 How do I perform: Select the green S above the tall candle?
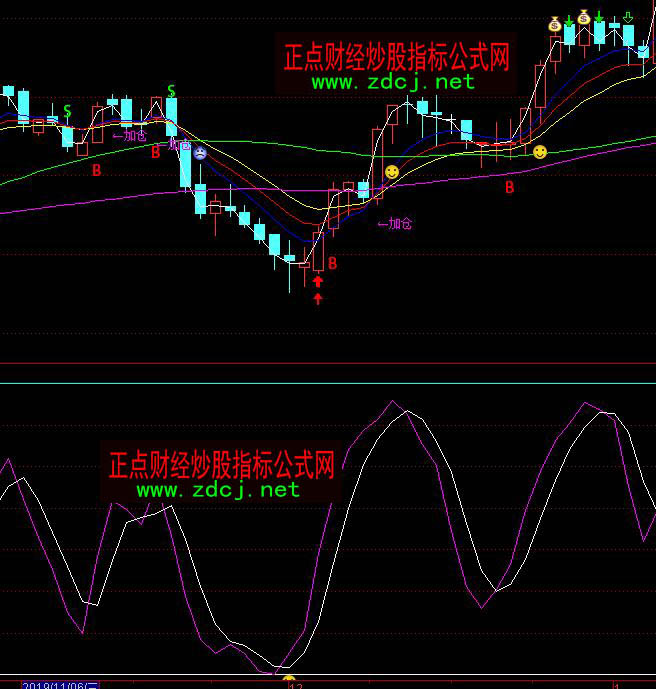coord(171,91)
